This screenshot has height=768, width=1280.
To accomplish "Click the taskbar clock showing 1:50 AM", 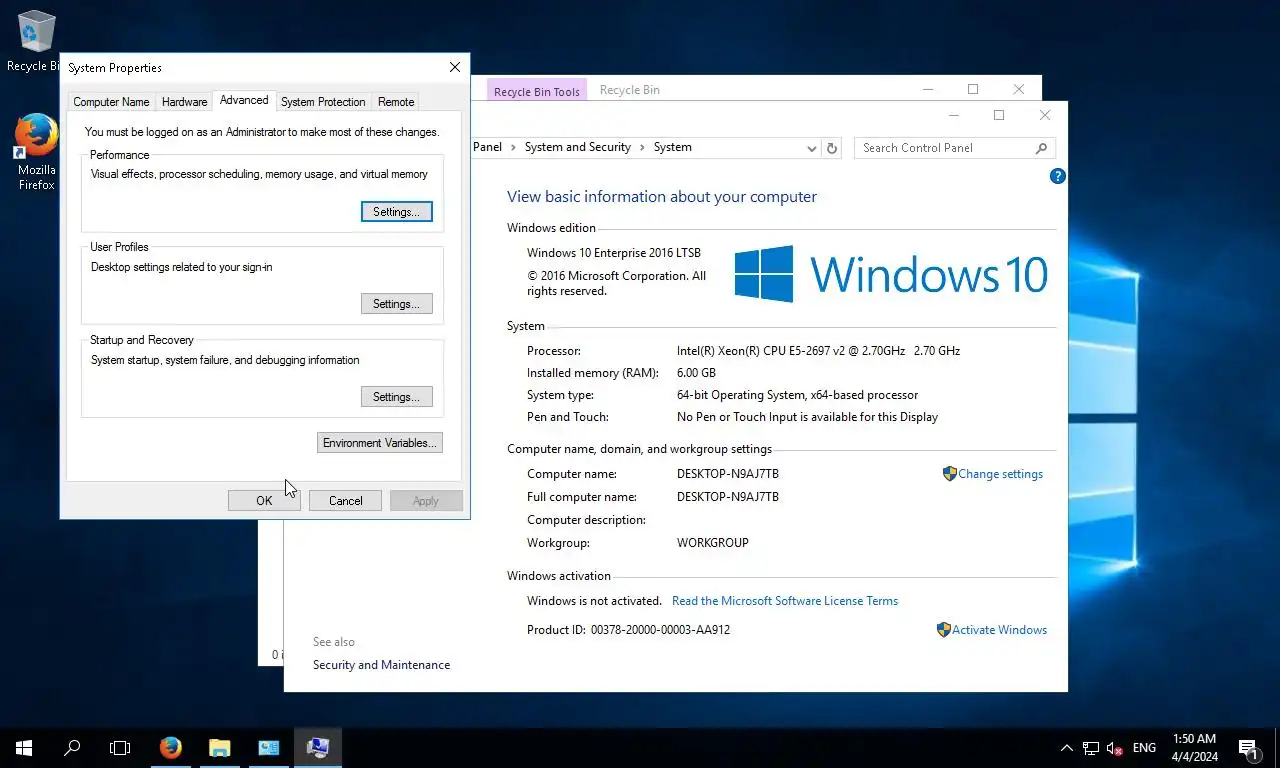I will click(x=1194, y=747).
